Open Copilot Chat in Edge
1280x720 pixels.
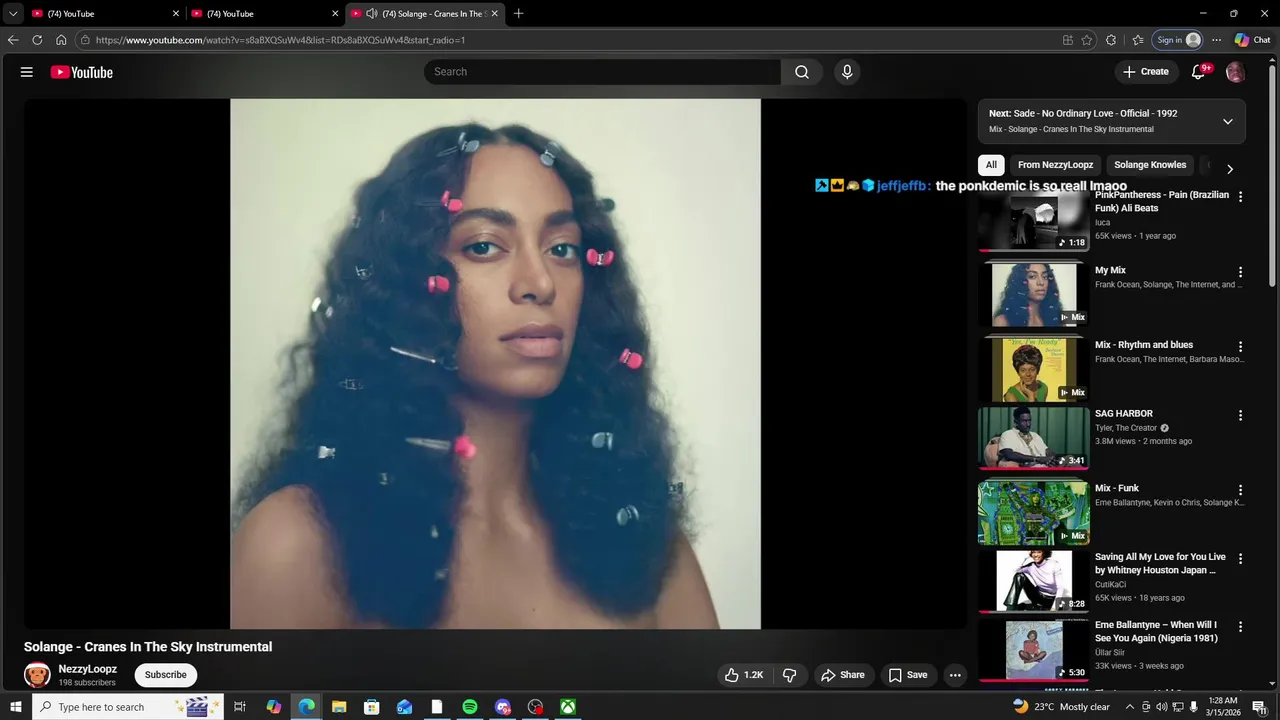click(x=1253, y=40)
